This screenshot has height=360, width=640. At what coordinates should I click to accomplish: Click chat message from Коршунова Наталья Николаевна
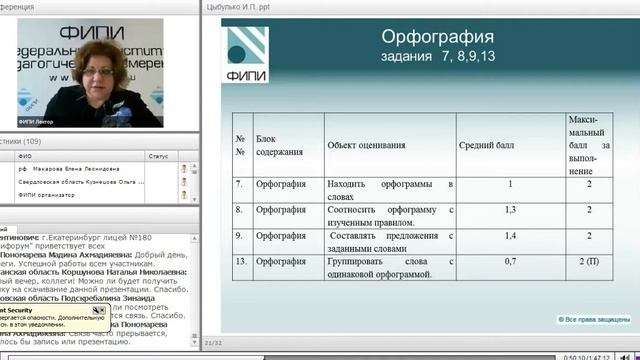(94, 281)
